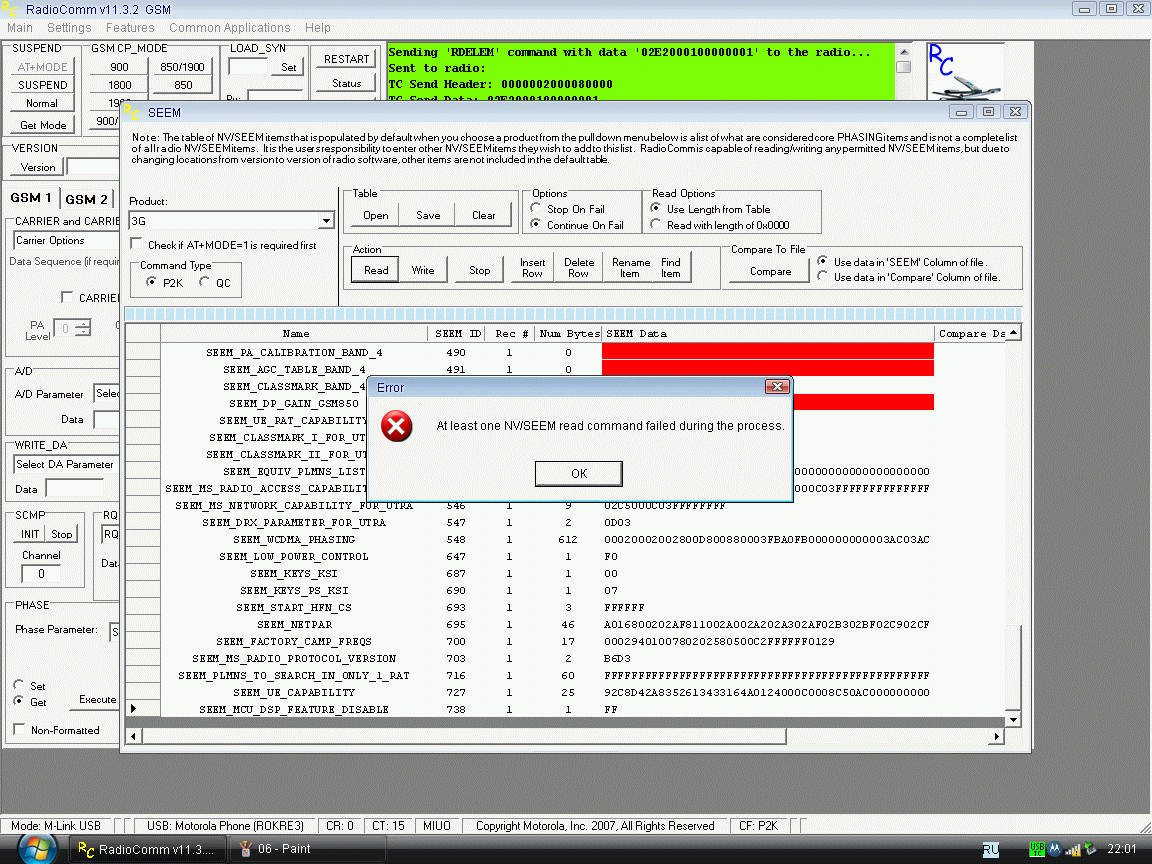The height and width of the screenshot is (864, 1152).
Task: Select Use data in 'SEEM' Column
Action: click(822, 261)
